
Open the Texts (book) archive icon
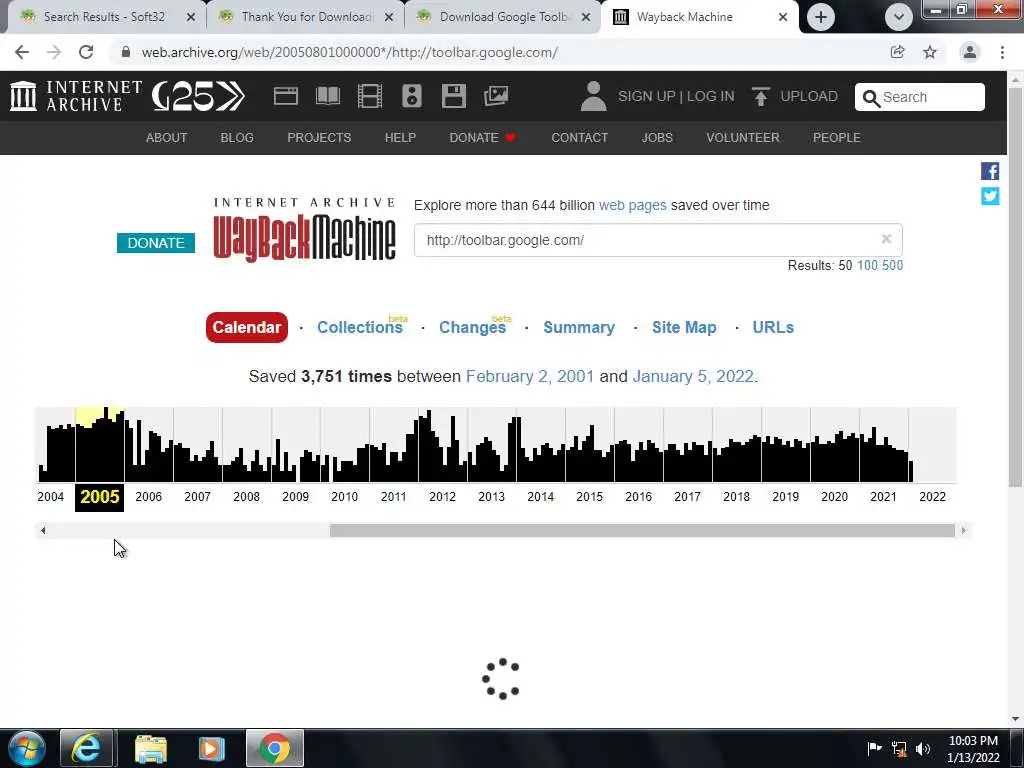click(x=328, y=96)
